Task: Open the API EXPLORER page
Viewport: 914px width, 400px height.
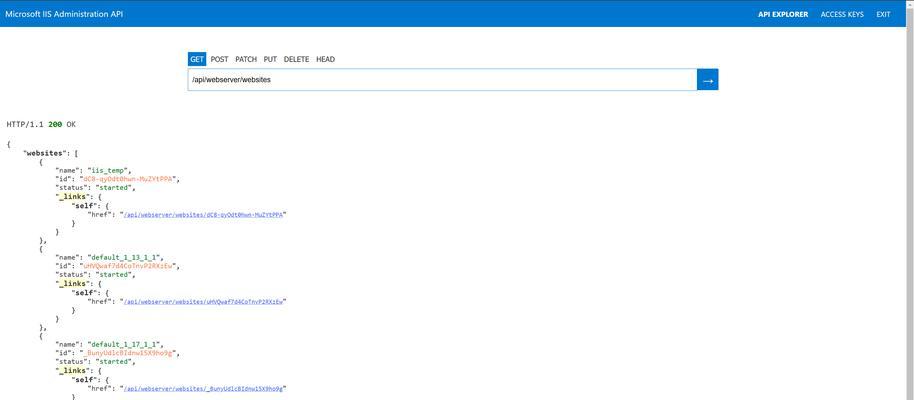Action: [x=783, y=14]
